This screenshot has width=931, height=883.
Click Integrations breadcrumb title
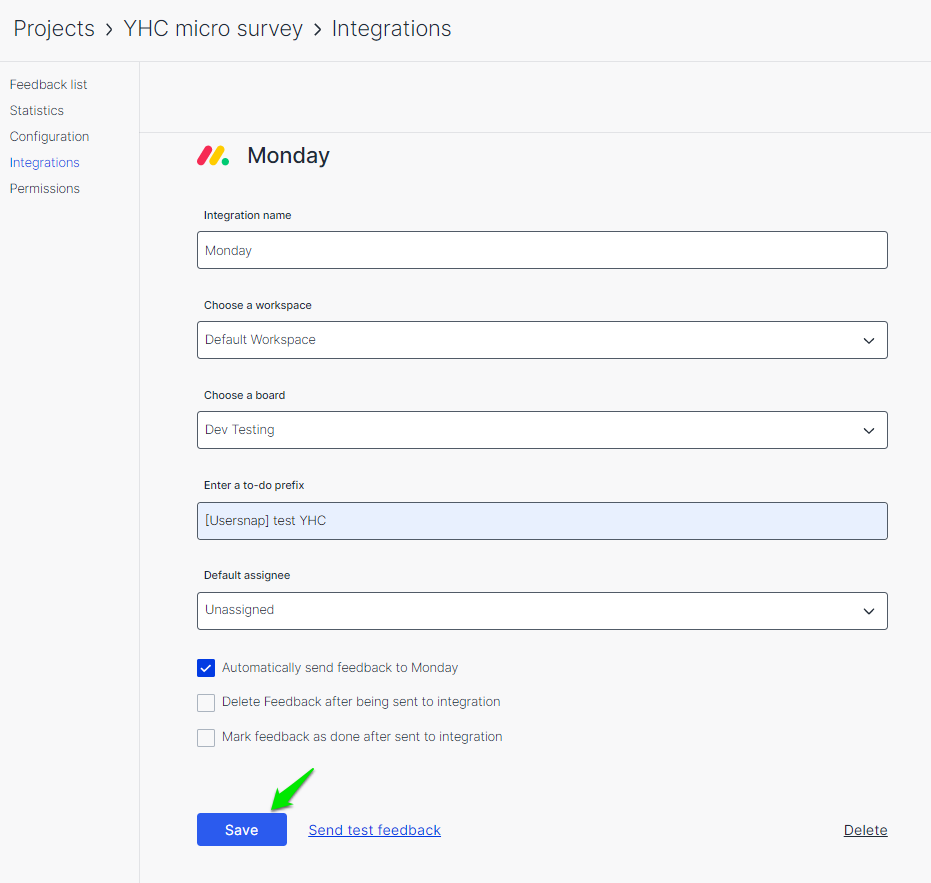[x=391, y=29]
